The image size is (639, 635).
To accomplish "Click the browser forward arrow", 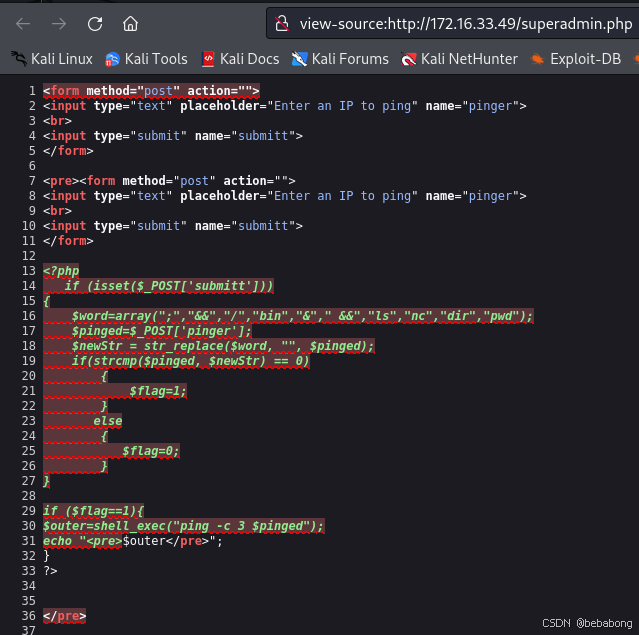I will coord(59,24).
